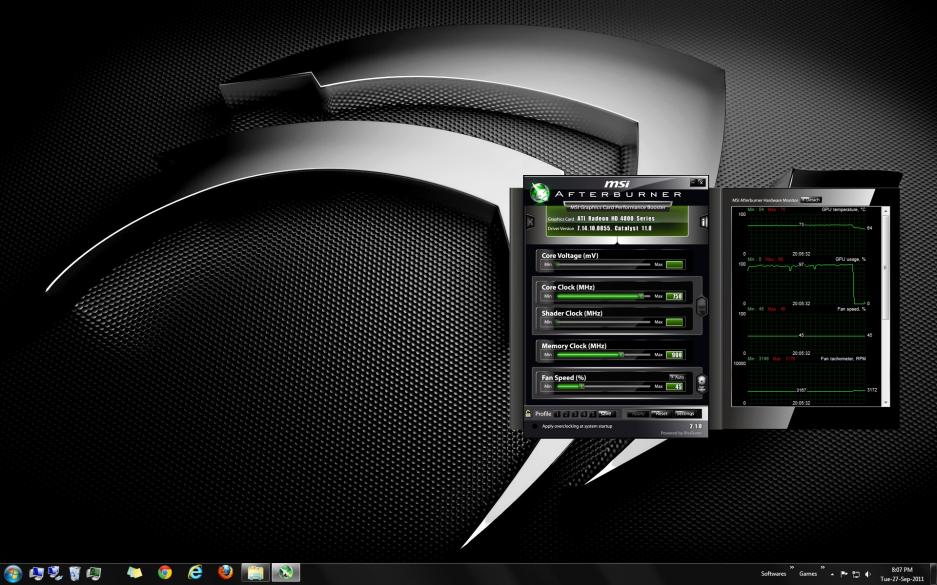This screenshot has height=585, width=937.
Task: Expand the Games toolbar chevron in taskbar
Action: pos(822,568)
